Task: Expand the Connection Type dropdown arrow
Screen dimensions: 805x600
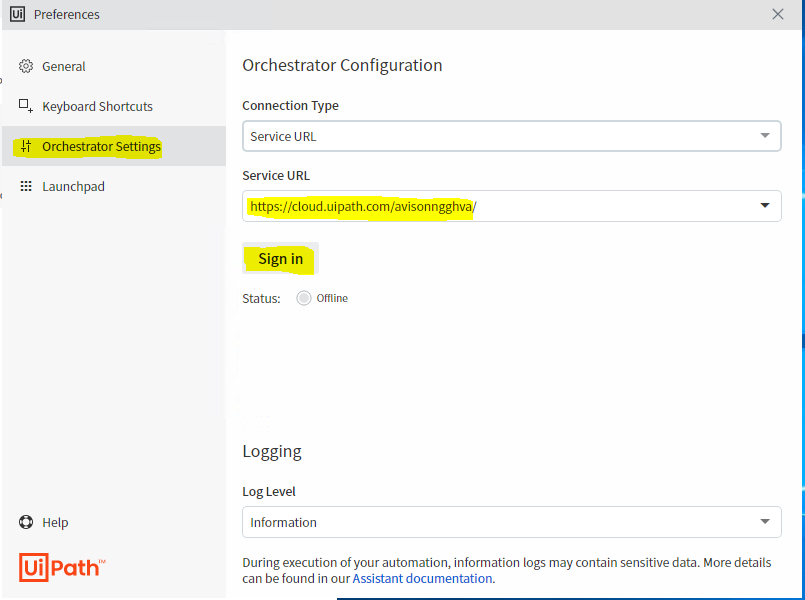Action: [765, 136]
